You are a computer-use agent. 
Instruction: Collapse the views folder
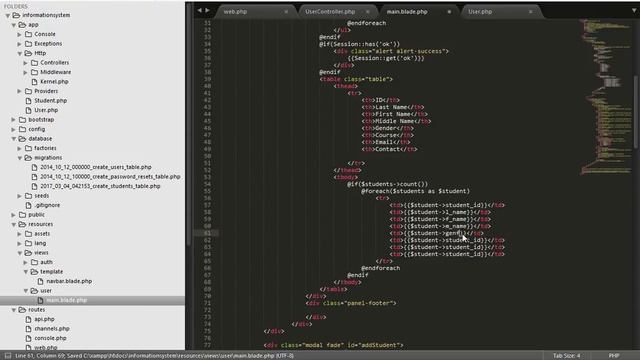point(20,253)
